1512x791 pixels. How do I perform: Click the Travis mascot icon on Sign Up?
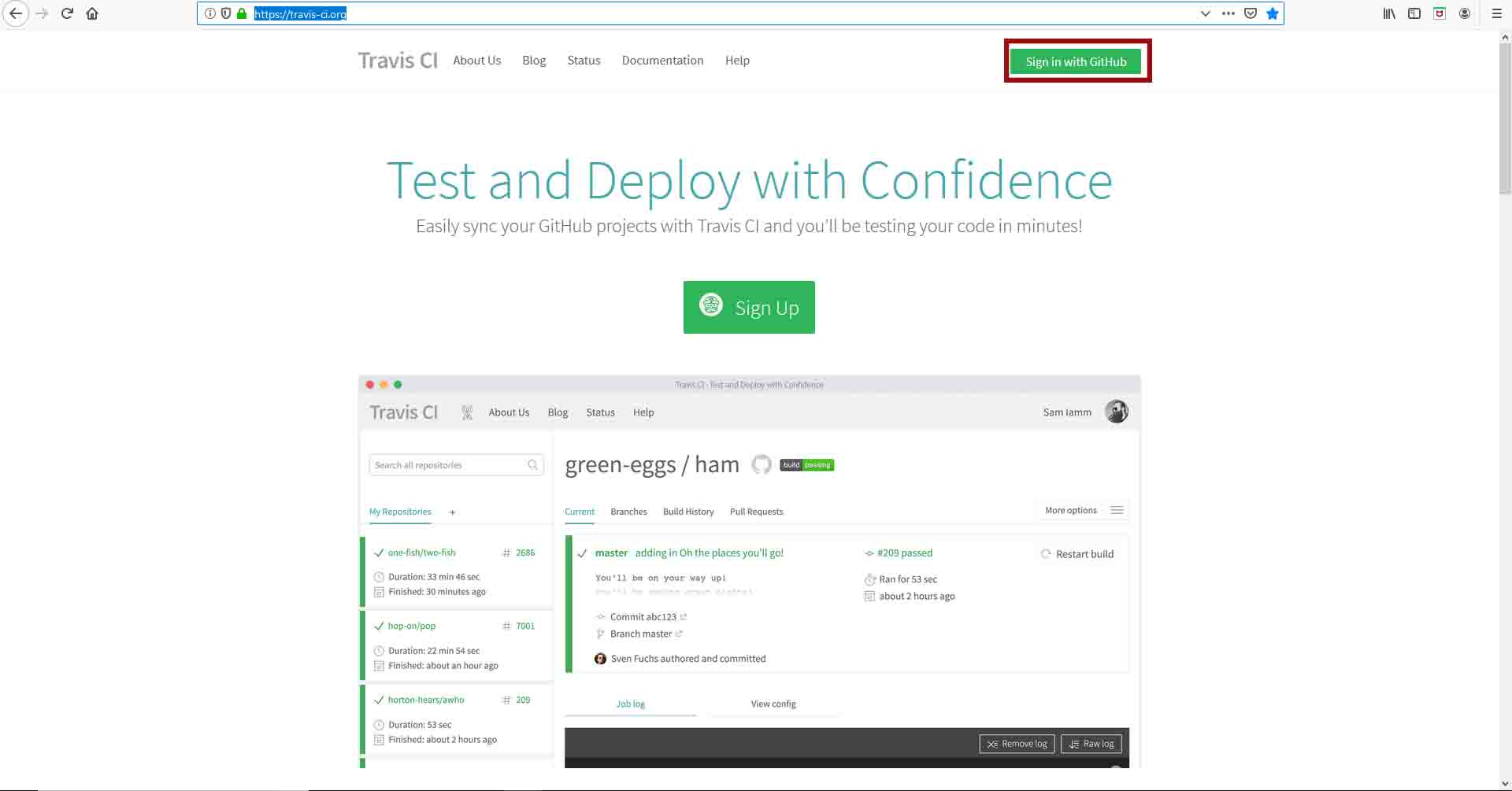click(x=711, y=305)
